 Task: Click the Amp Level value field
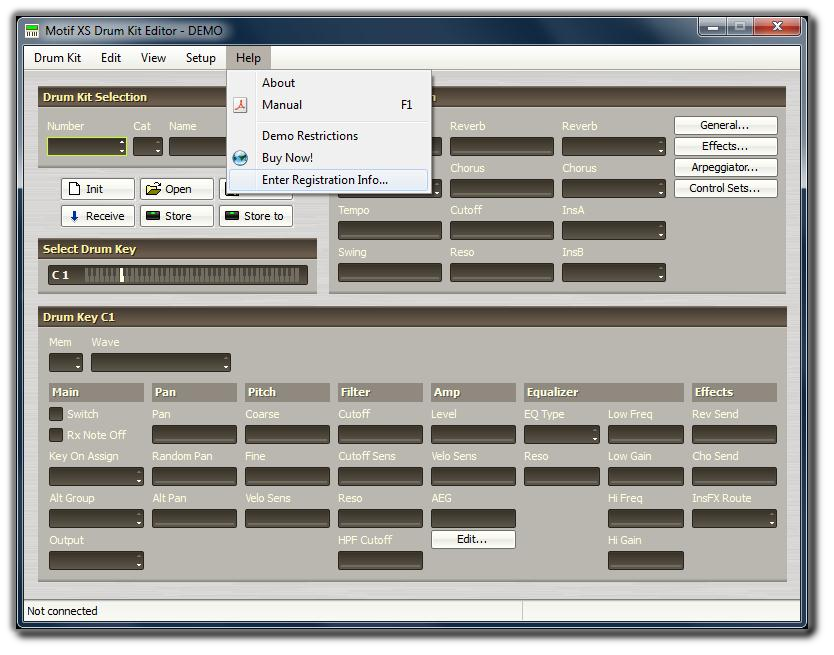click(x=473, y=435)
